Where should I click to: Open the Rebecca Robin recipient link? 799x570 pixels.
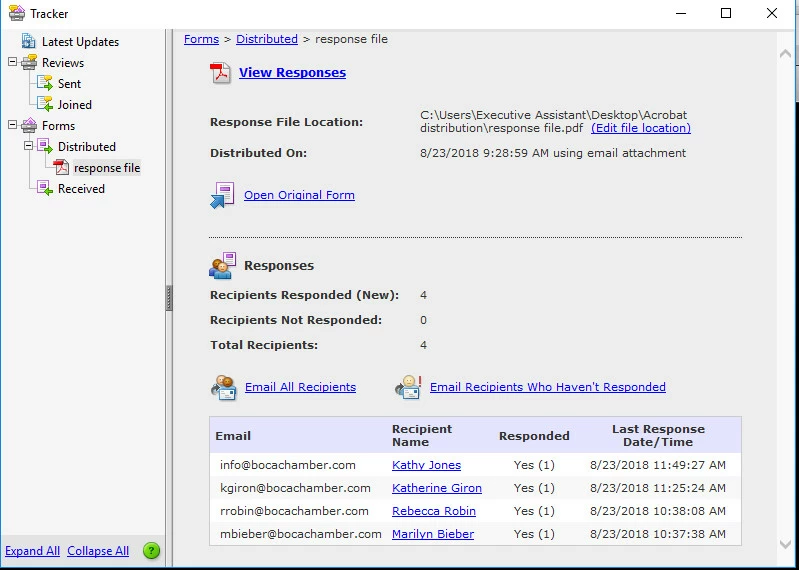434,511
